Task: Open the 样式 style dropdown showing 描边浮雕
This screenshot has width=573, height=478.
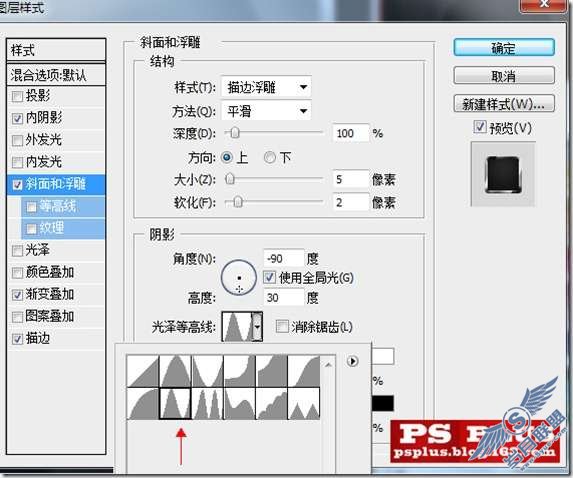Action: [266, 87]
